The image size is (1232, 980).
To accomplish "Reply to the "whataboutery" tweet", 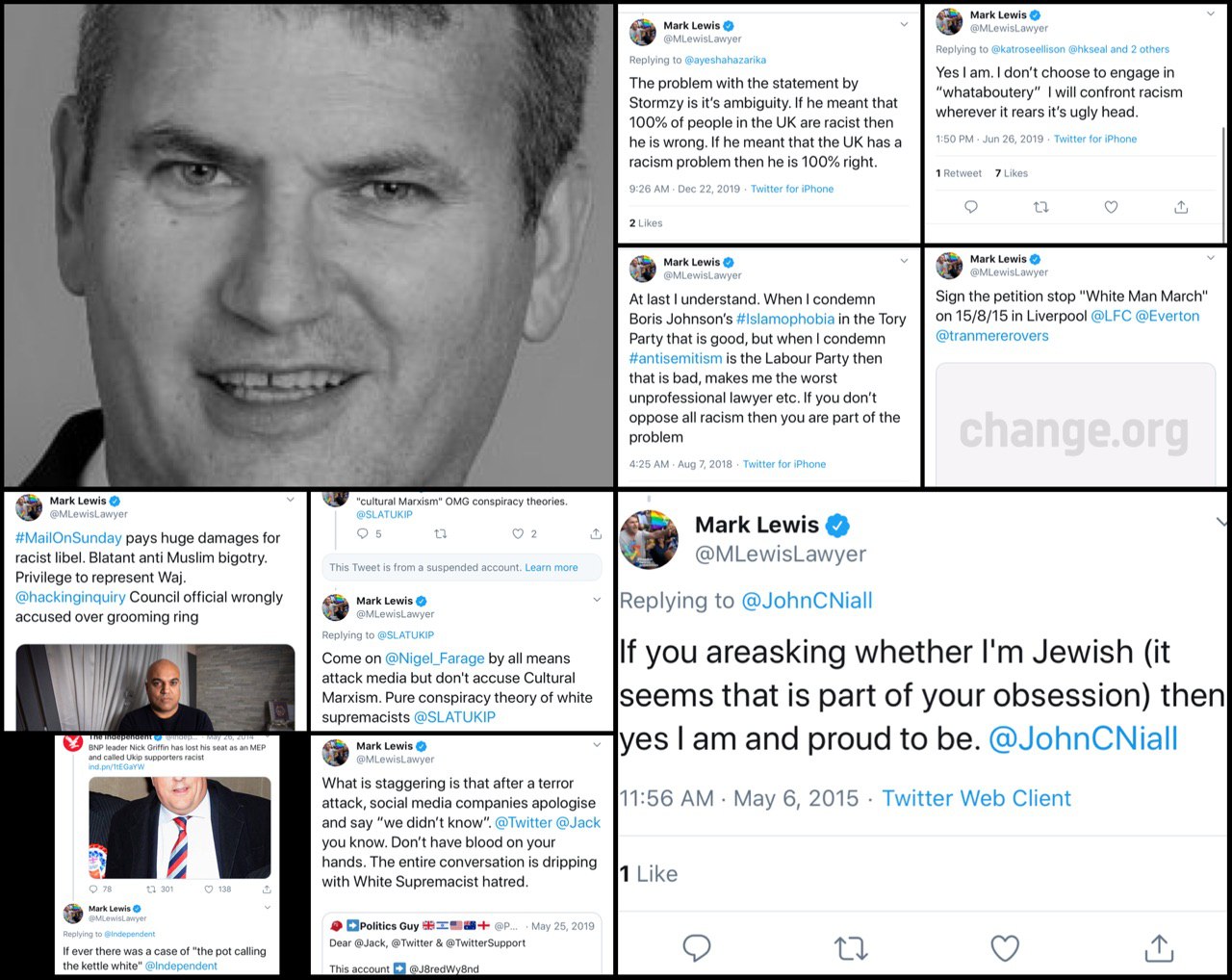I will click(971, 207).
